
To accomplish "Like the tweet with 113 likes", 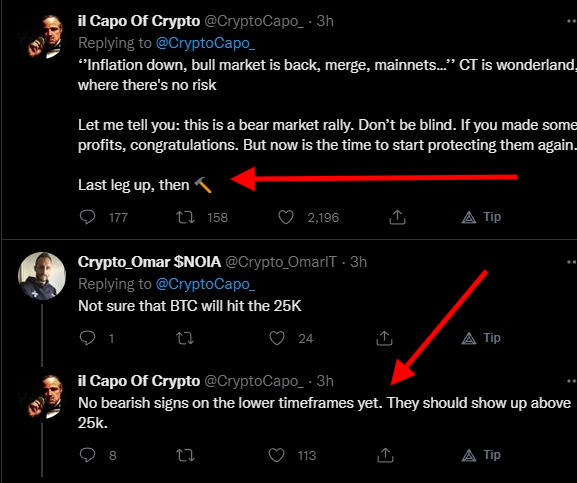I will [277, 455].
